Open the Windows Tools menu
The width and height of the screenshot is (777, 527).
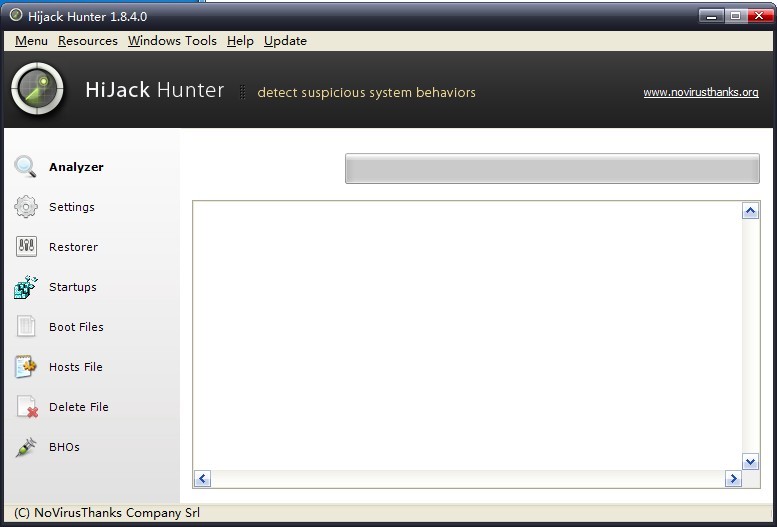172,41
